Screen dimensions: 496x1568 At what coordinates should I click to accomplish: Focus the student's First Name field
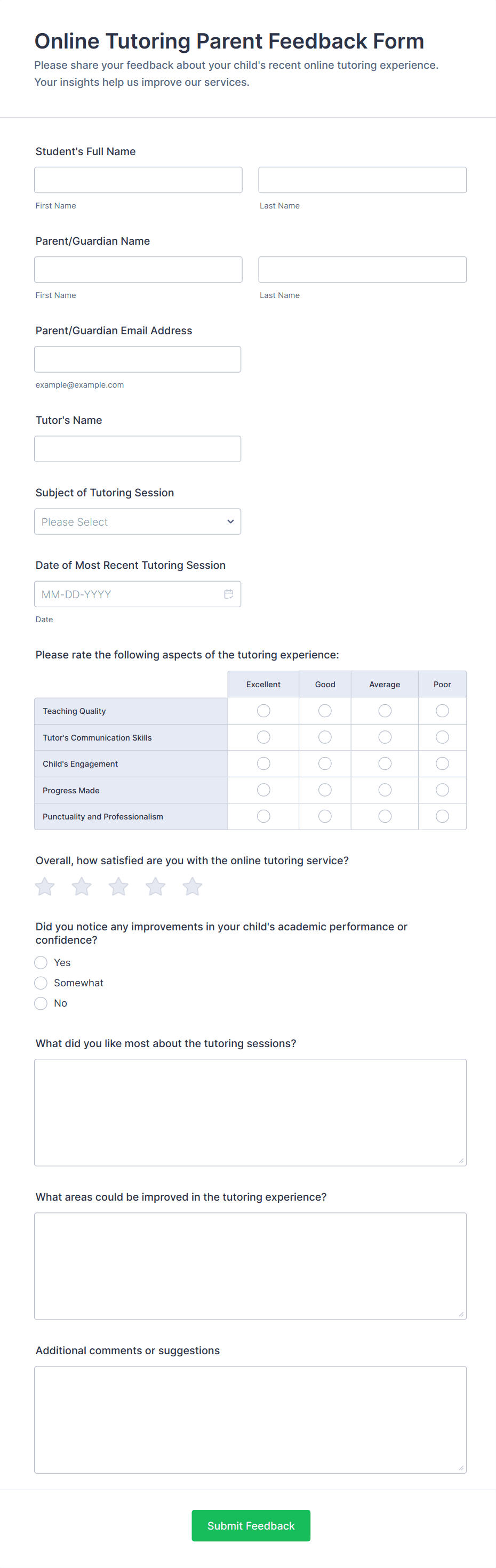click(x=138, y=180)
